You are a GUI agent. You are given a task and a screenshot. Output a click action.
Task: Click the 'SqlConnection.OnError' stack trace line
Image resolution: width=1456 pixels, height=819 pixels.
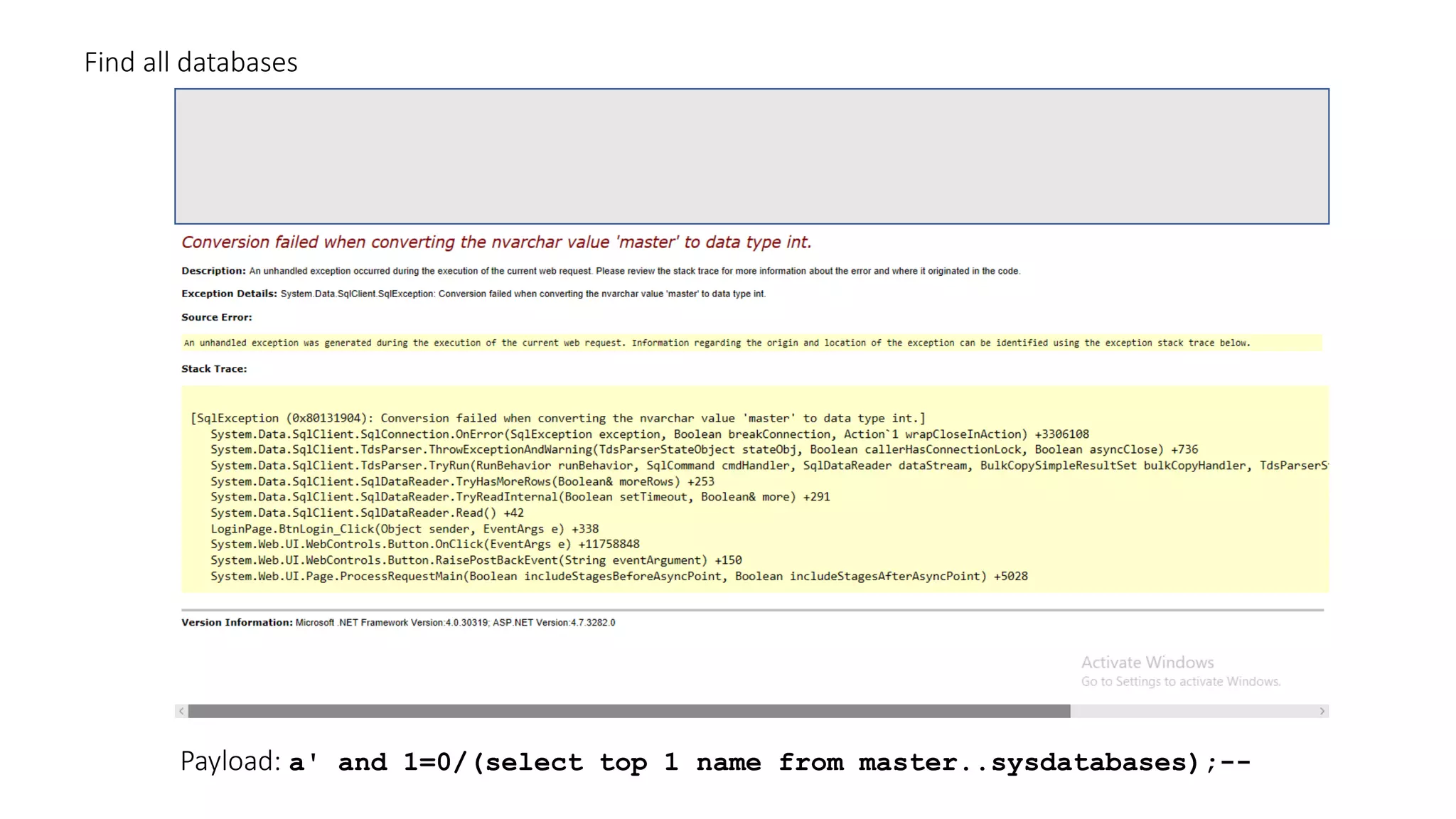point(650,434)
